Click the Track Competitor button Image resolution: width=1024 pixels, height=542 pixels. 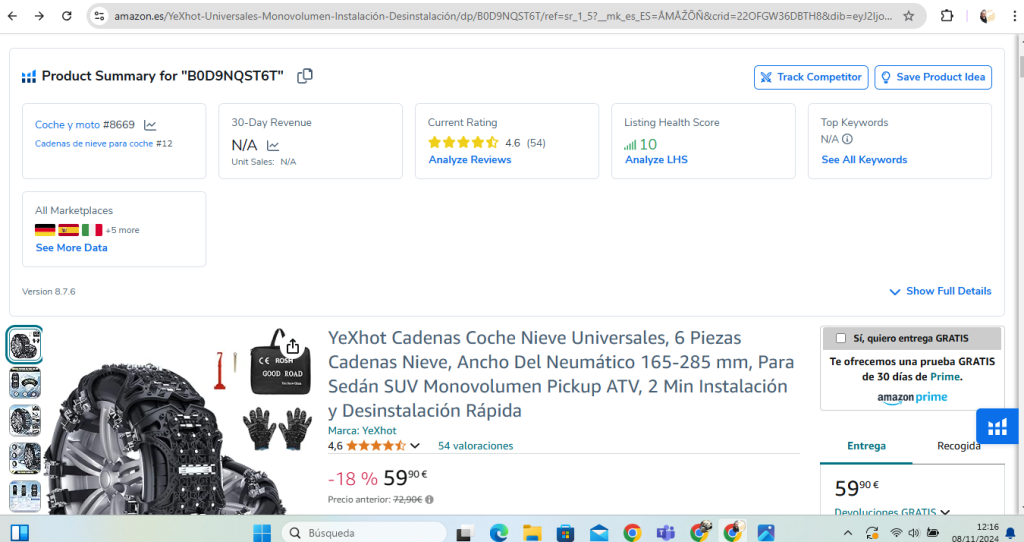tap(810, 77)
